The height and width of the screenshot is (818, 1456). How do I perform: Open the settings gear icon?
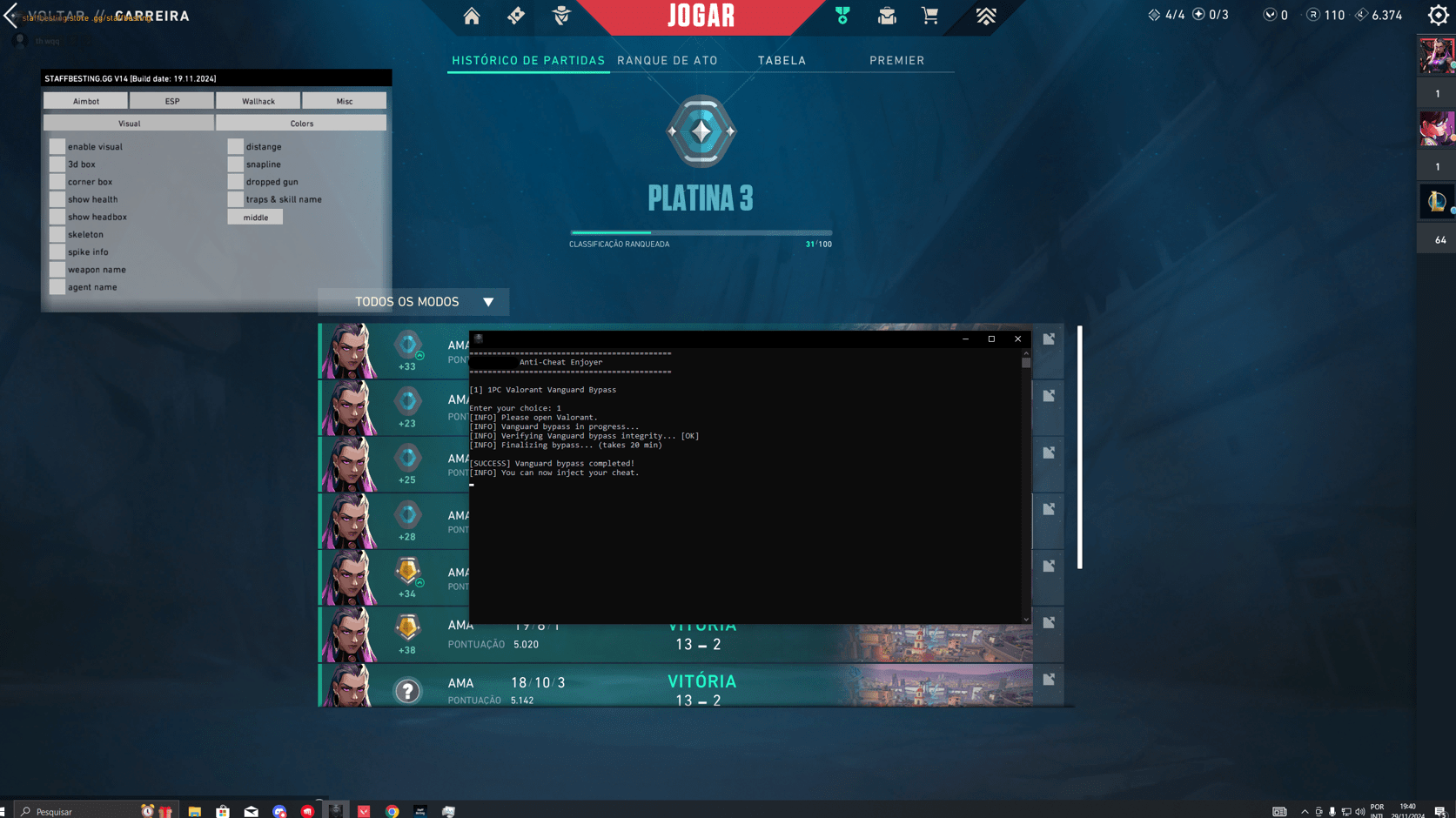click(x=1438, y=15)
